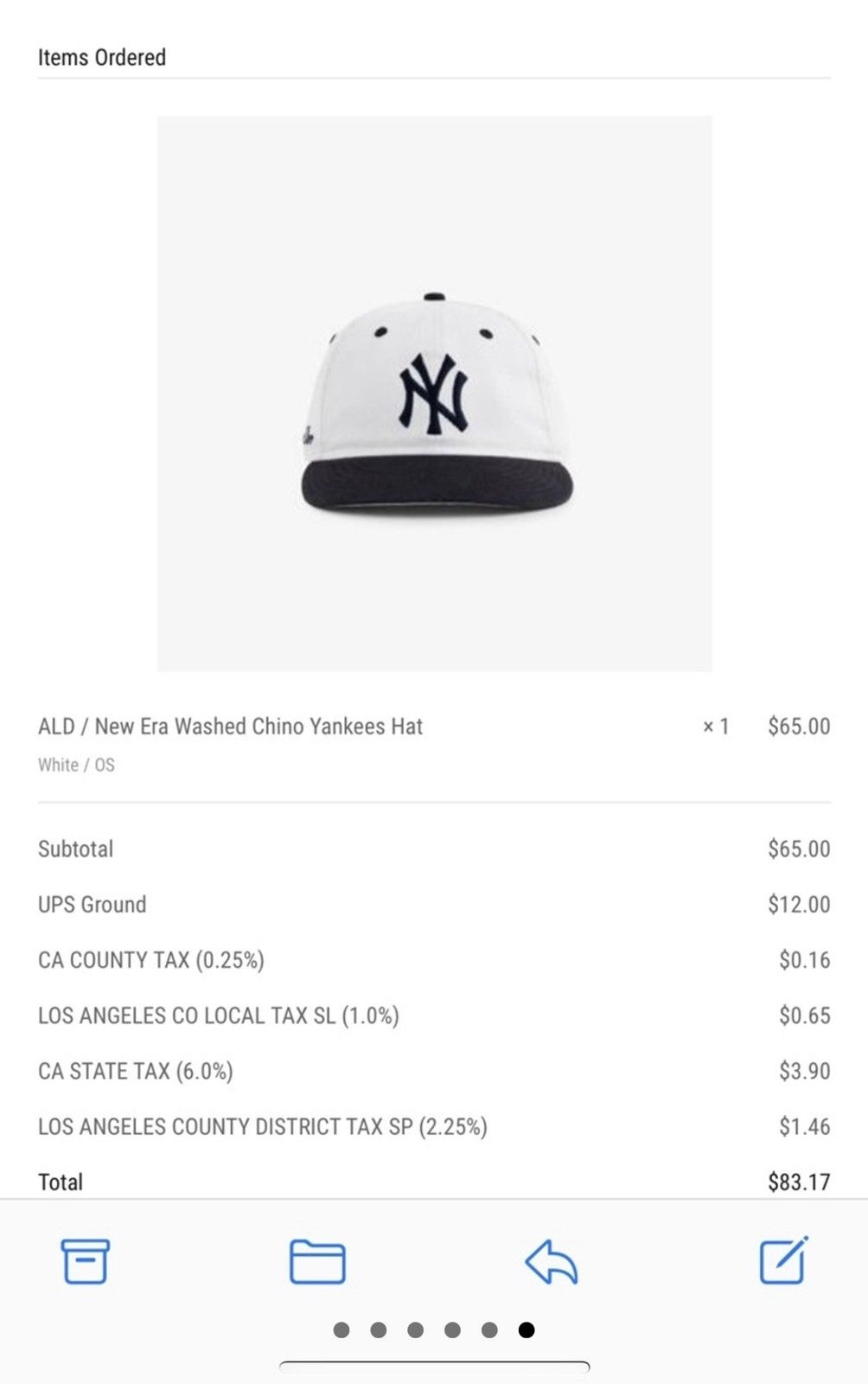Select the third page indicator dot
This screenshot has height=1384, width=868.
pos(416,1330)
